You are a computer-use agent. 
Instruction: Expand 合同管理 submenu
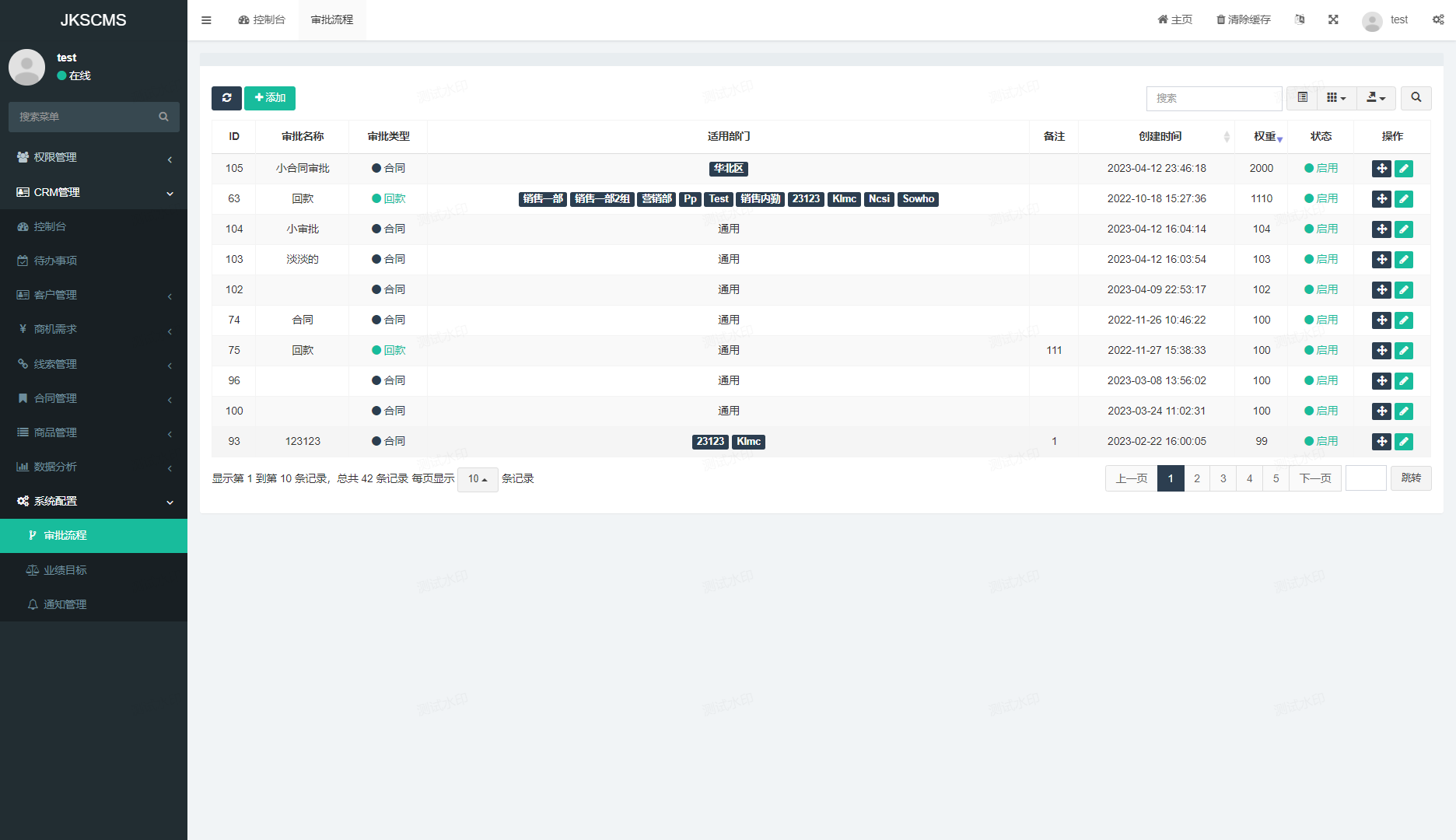93,398
